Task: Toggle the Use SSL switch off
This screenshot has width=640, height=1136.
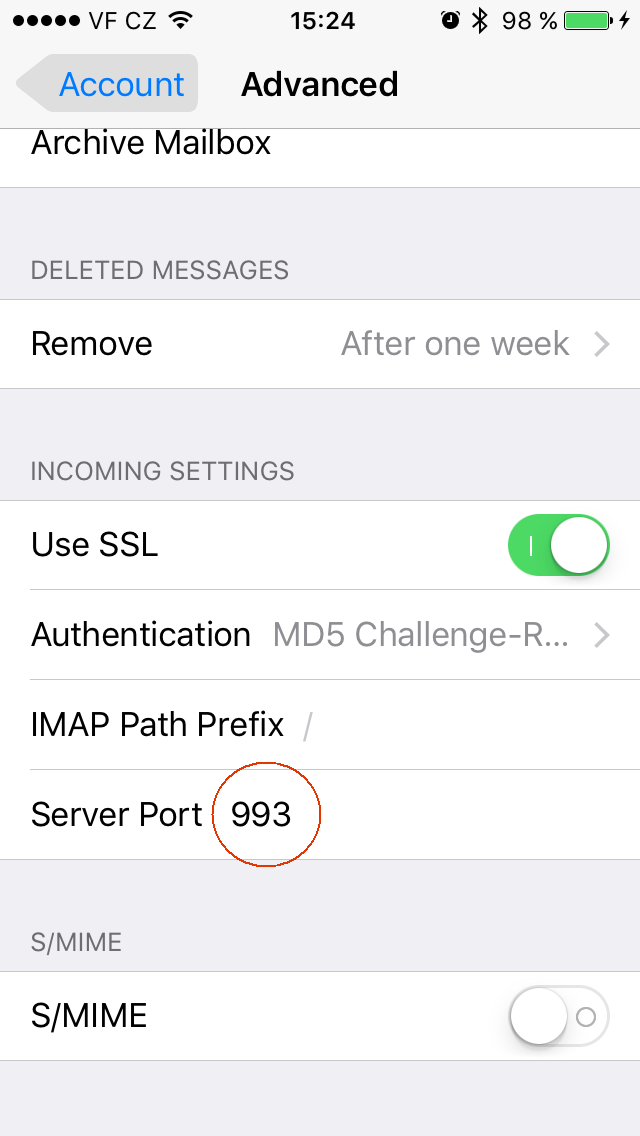Action: (x=559, y=545)
